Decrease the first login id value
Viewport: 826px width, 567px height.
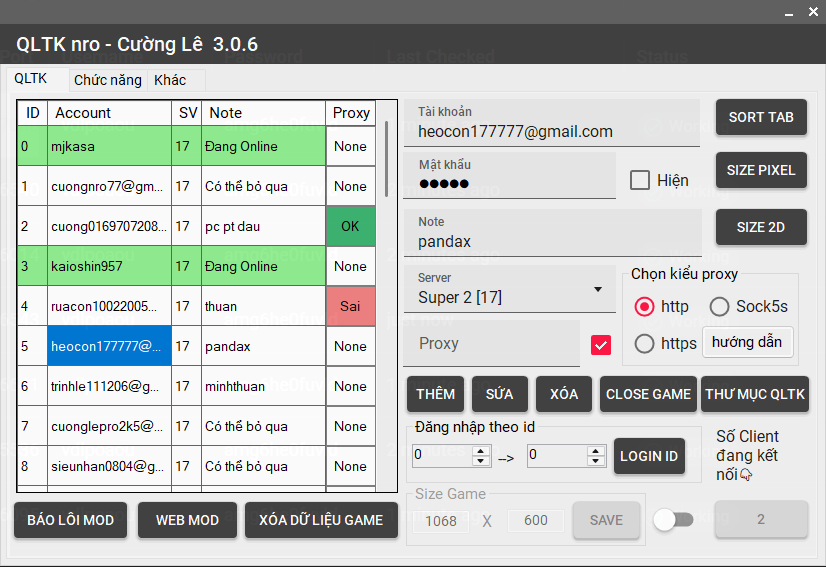(480, 461)
